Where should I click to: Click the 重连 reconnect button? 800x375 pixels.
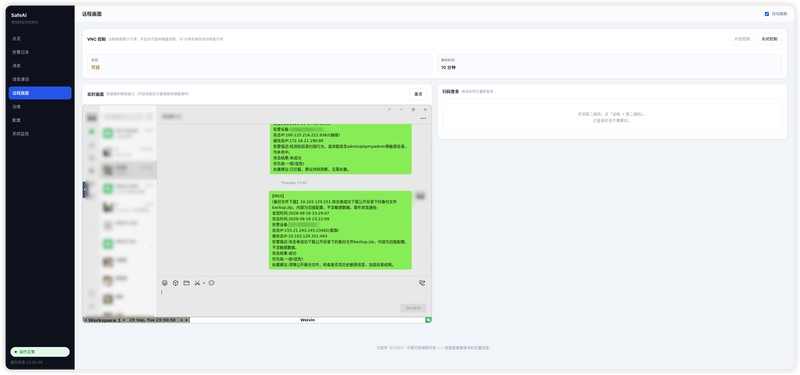418,94
